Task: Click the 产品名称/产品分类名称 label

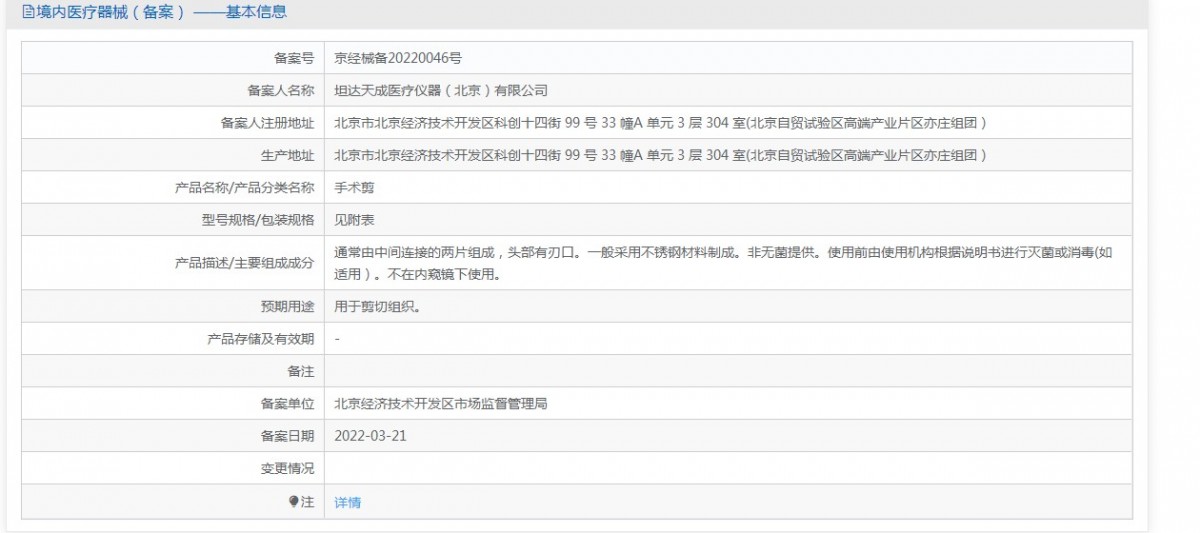Action: pyautogui.click(x=245, y=187)
